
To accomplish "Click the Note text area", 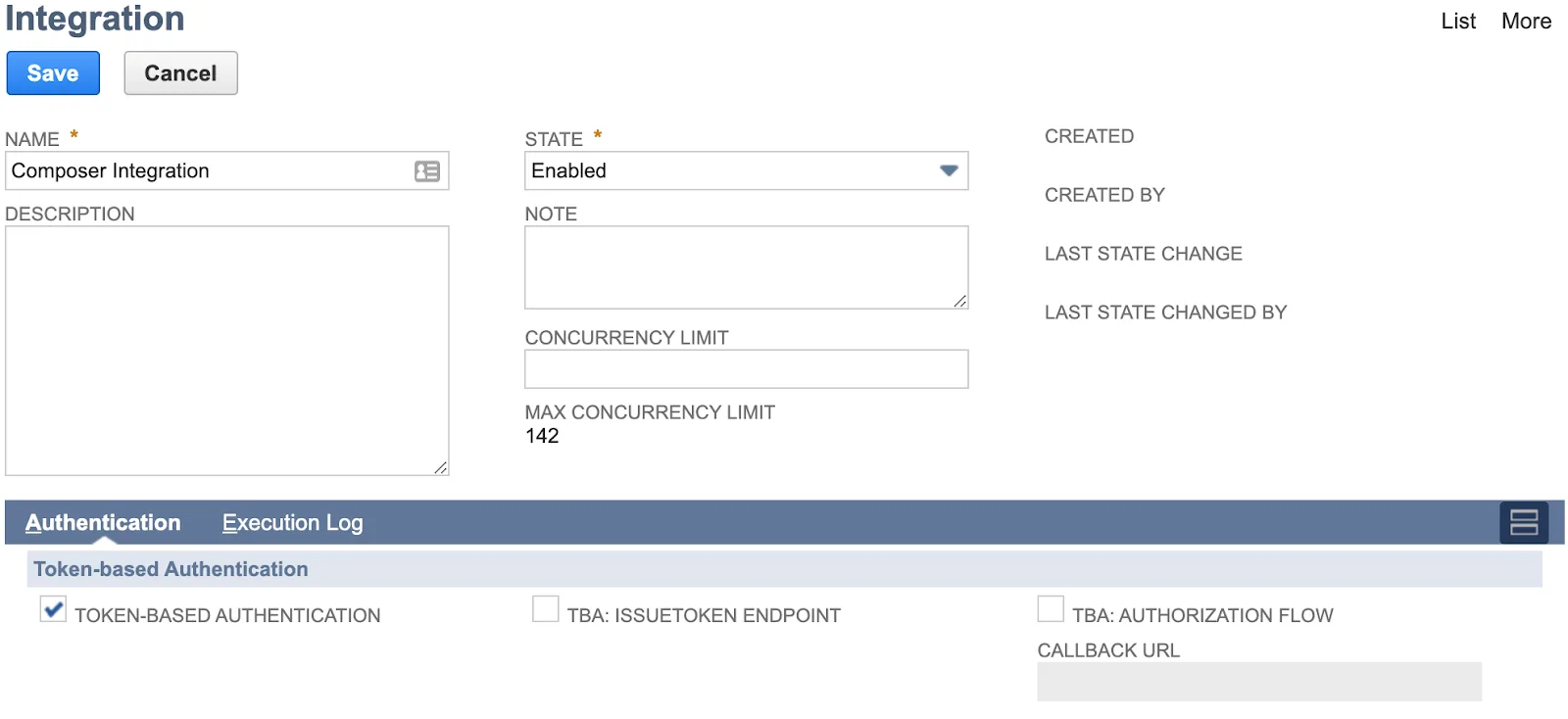I will [745, 266].
